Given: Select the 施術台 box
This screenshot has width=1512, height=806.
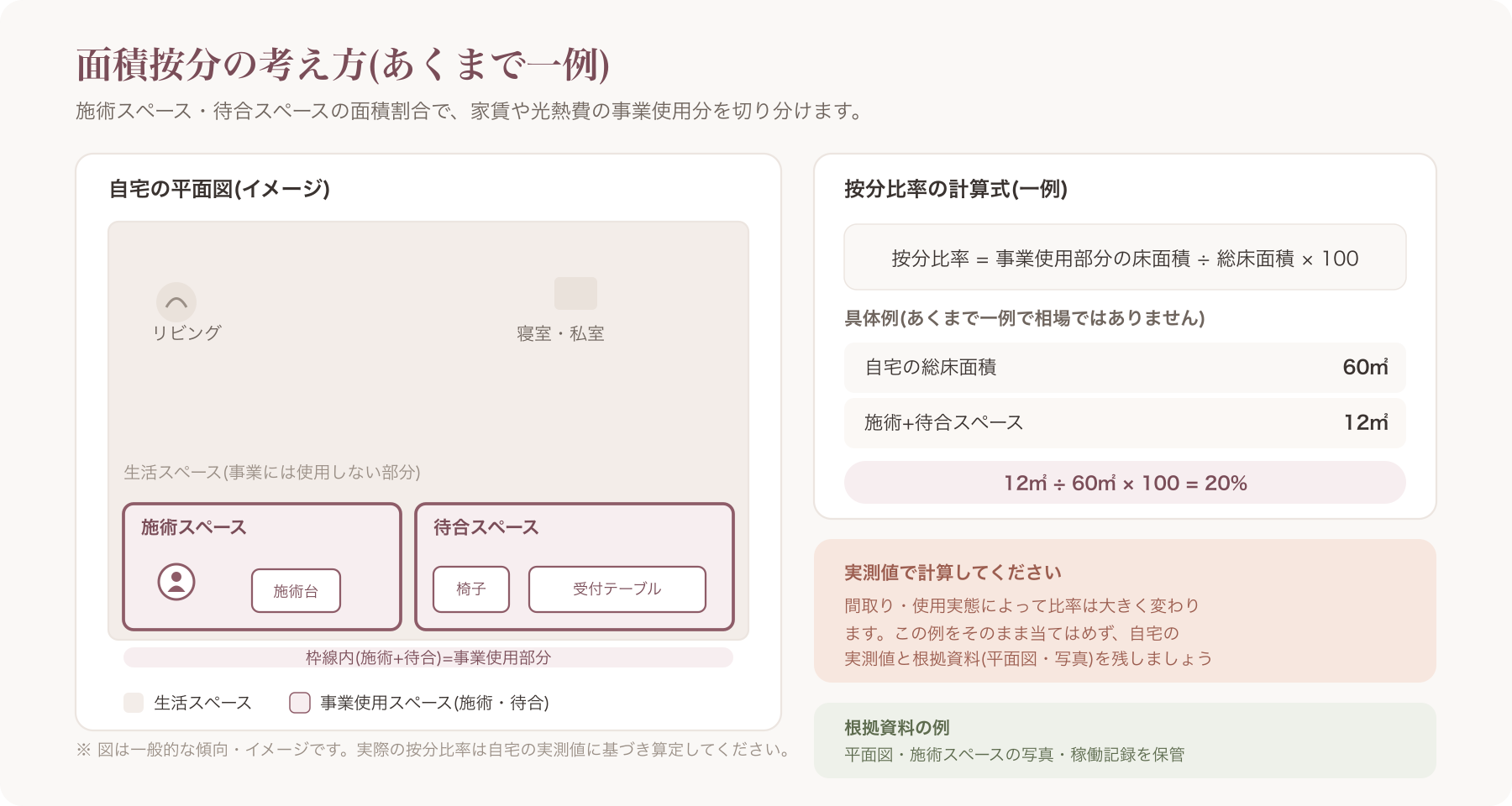Looking at the screenshot, I should [296, 591].
